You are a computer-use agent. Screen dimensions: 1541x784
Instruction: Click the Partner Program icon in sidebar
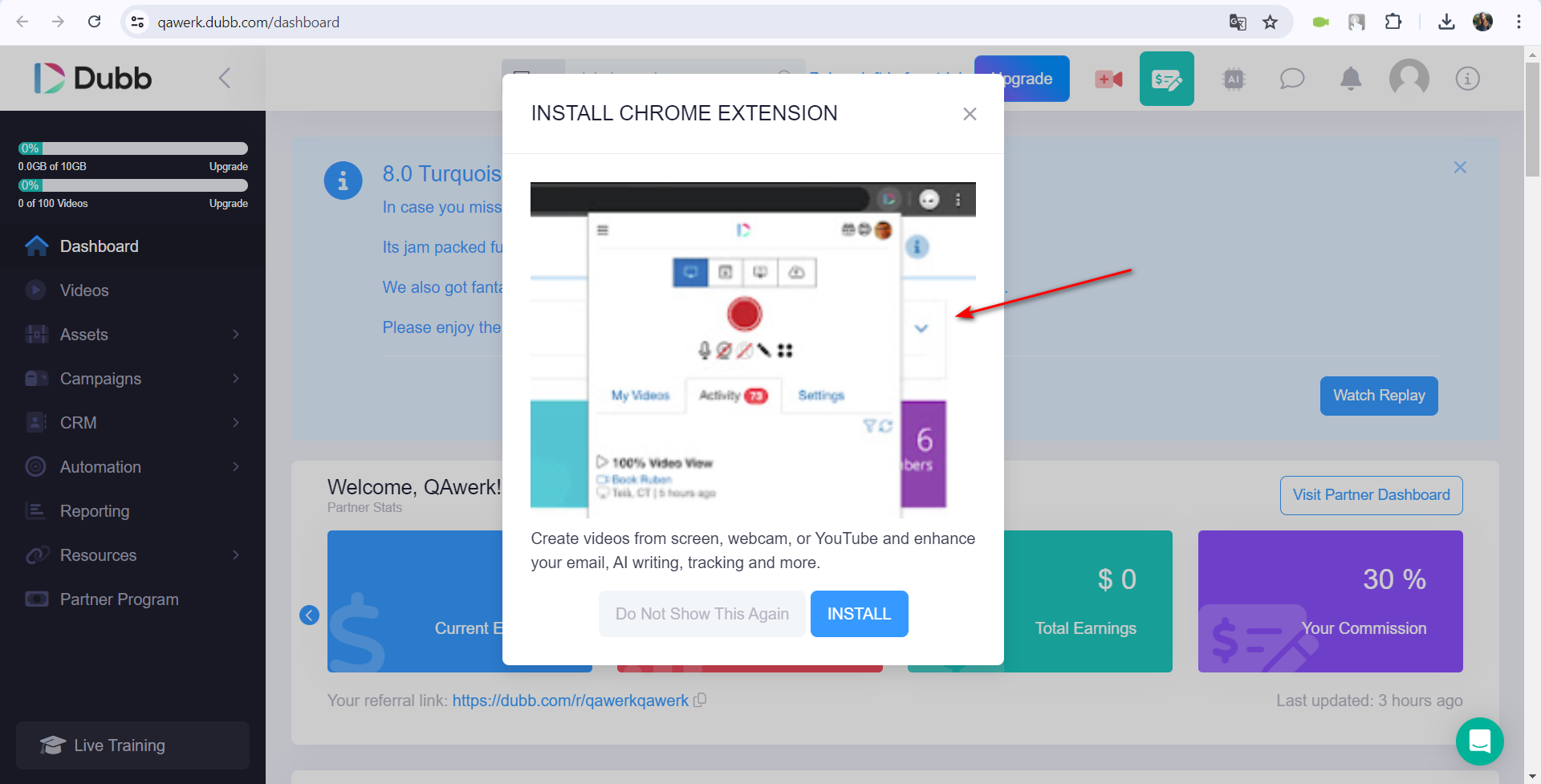coord(36,599)
